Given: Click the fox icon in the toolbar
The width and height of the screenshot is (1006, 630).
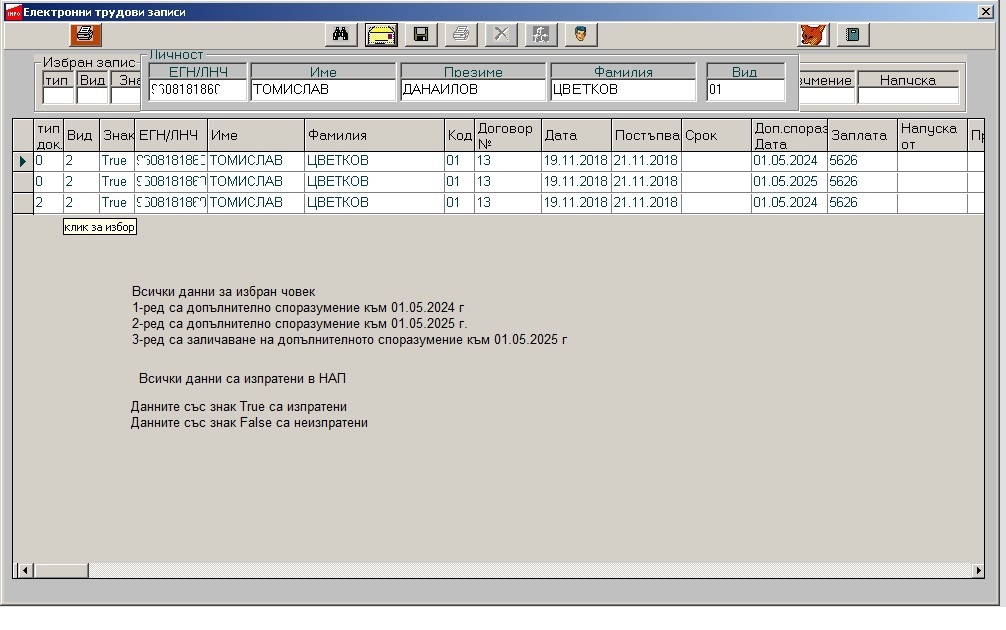Looking at the screenshot, I should [x=814, y=35].
